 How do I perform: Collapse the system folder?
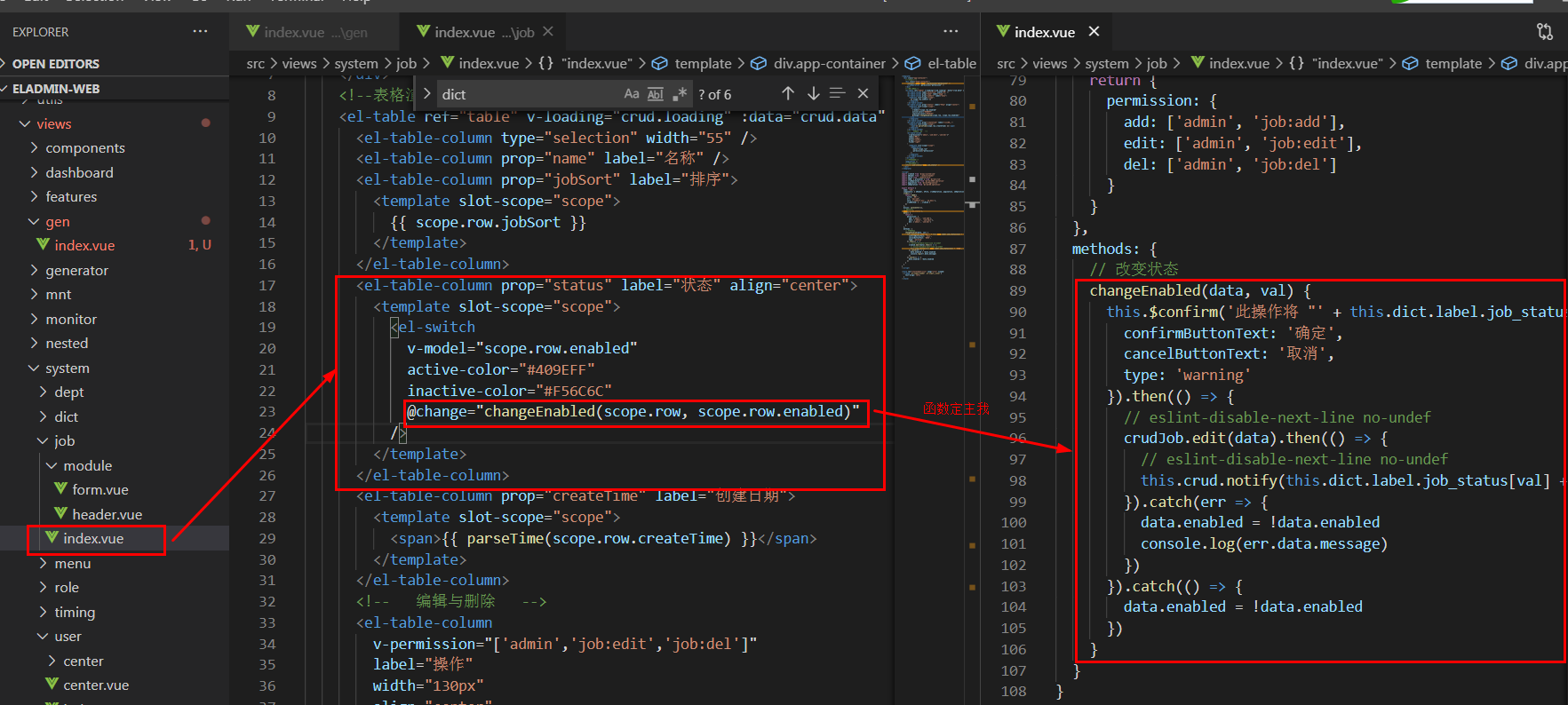click(x=115, y=368)
